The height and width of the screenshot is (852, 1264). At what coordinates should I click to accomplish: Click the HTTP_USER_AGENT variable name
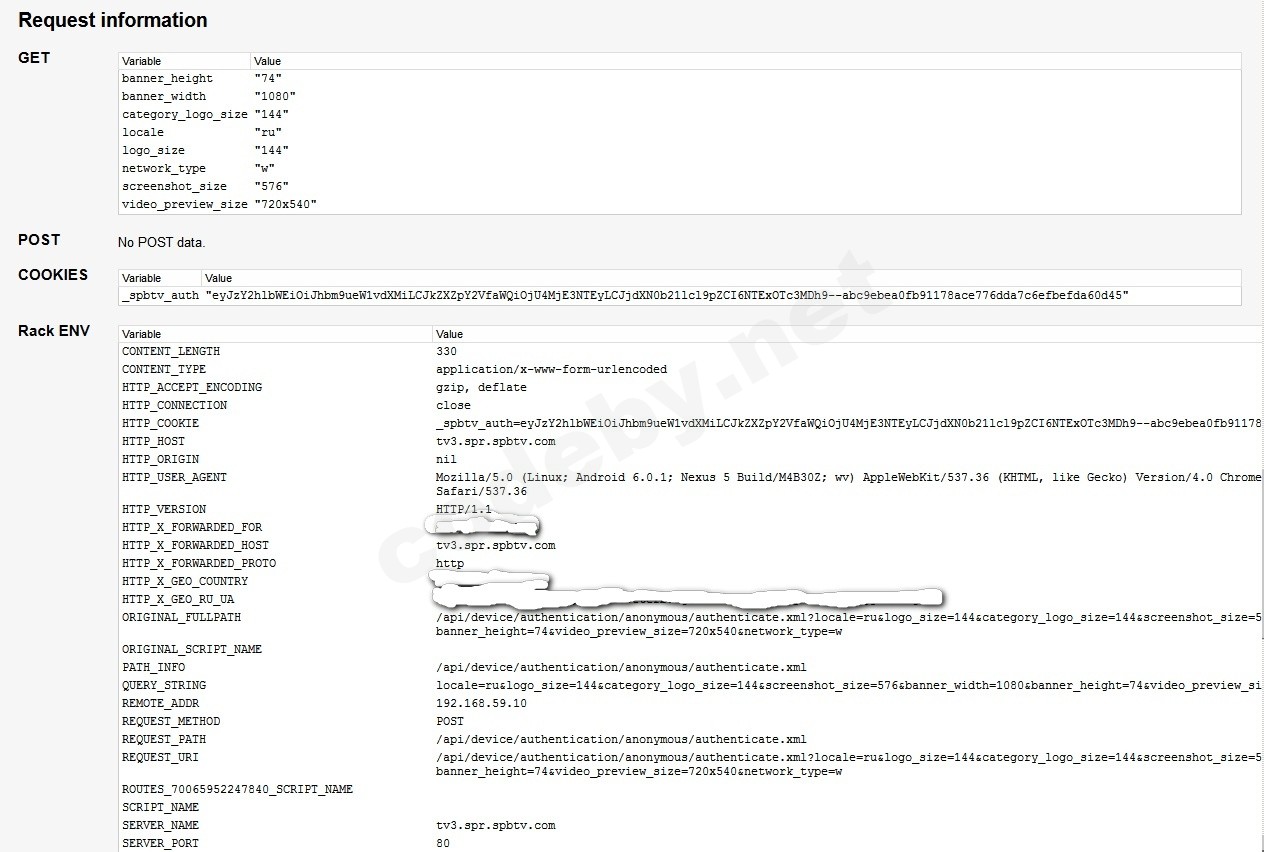click(x=174, y=478)
